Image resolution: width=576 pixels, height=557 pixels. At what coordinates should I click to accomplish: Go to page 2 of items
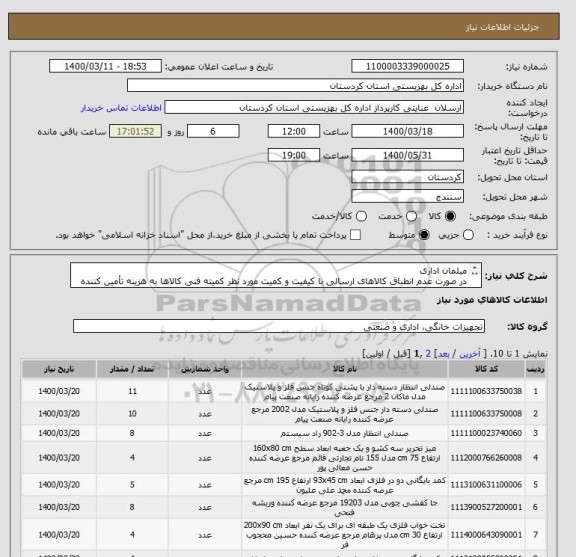pos(428,353)
